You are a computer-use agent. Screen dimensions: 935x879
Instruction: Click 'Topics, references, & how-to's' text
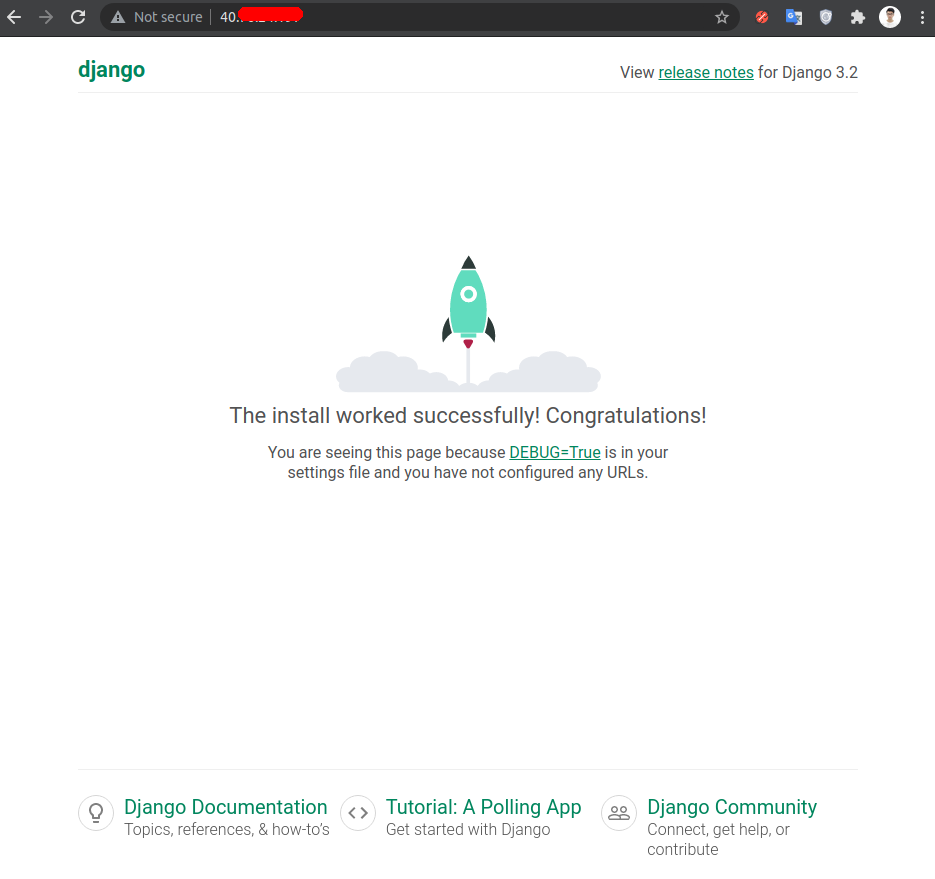[x=227, y=830]
